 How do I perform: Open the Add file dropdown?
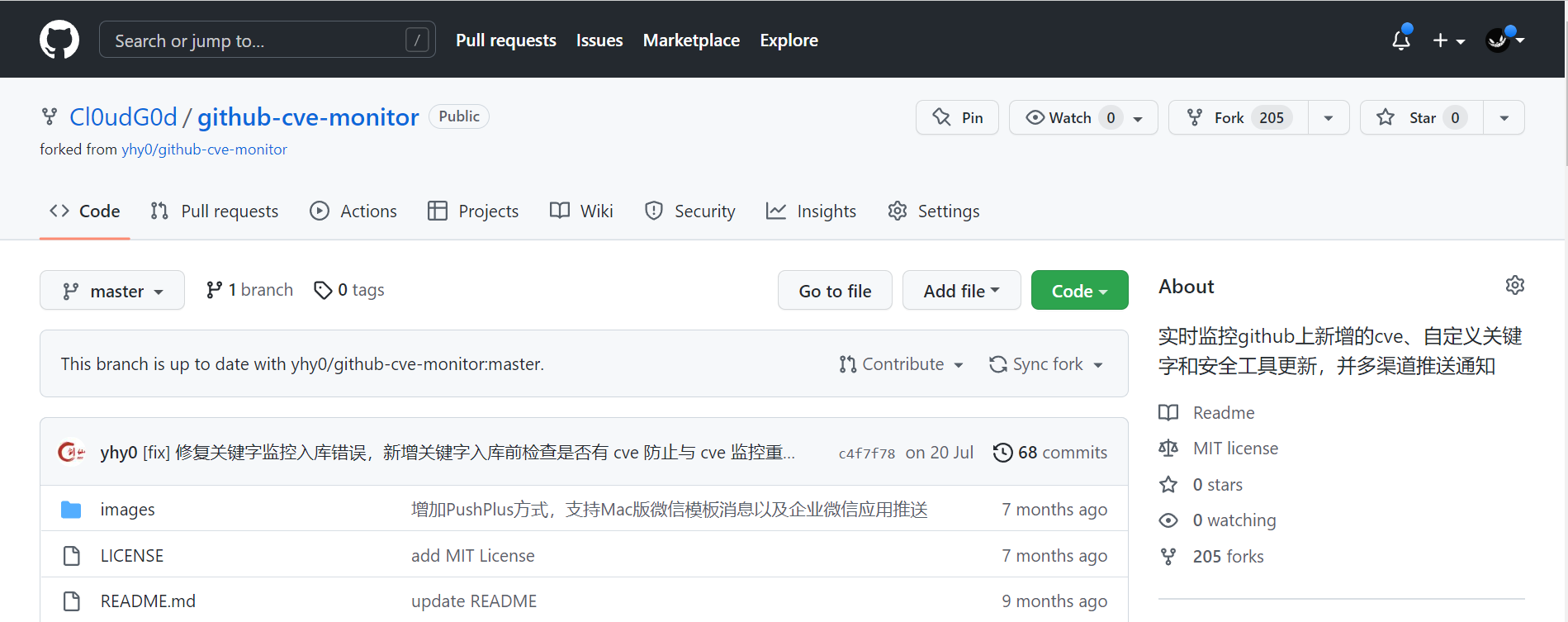(961, 291)
